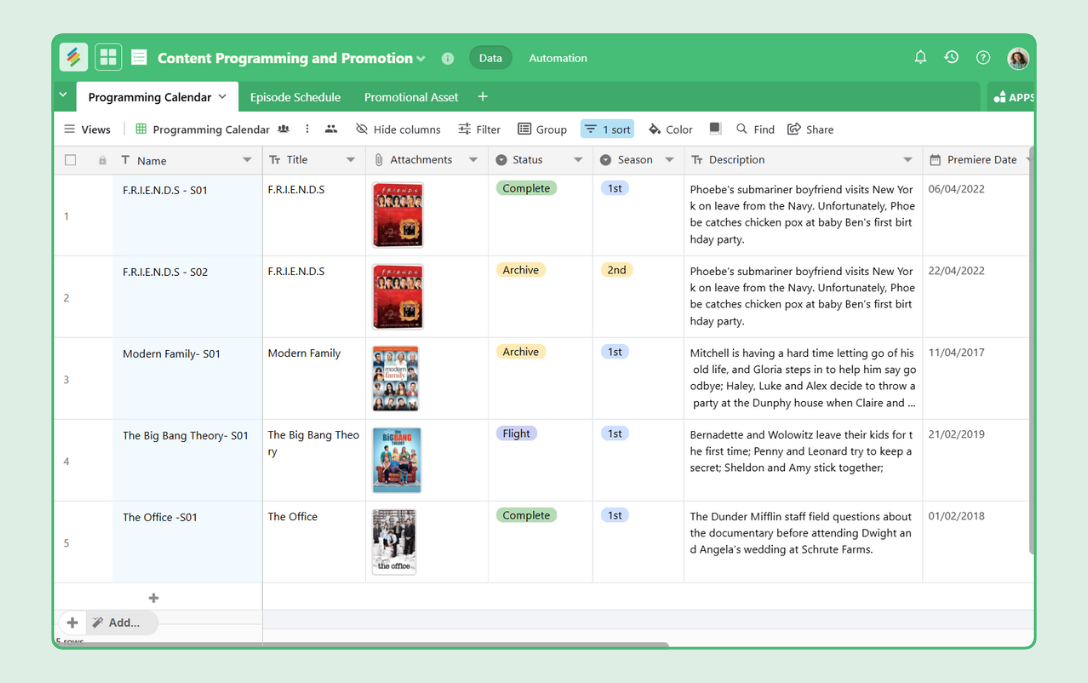Click Complete status in The Office row
Screen dimensions: 1088x683
pyautogui.click(x=526, y=516)
